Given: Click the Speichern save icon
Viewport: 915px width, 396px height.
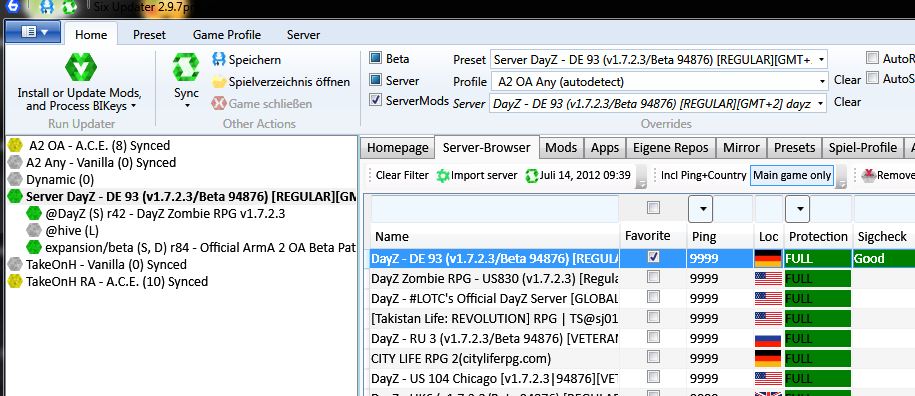Looking at the screenshot, I should pos(219,59).
